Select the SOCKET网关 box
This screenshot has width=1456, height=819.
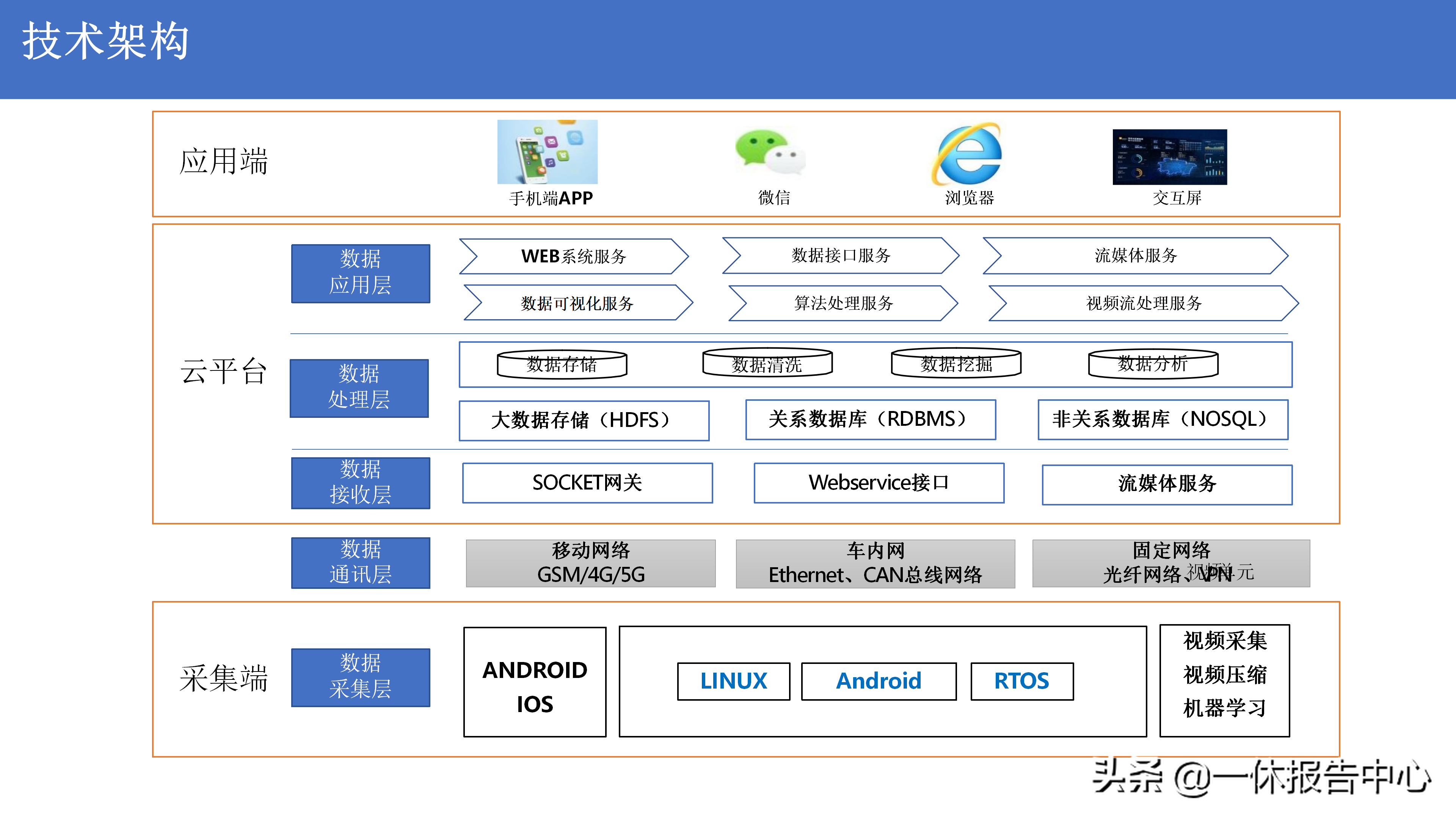point(587,483)
